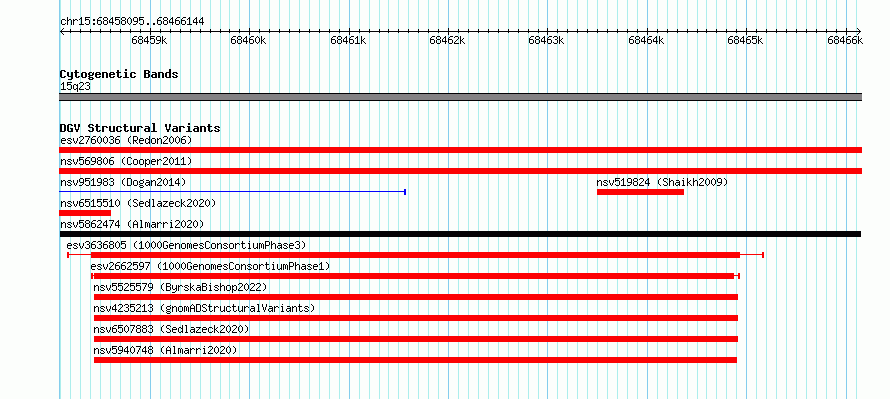Click the Cytogenetic Bands track heading

[119, 74]
